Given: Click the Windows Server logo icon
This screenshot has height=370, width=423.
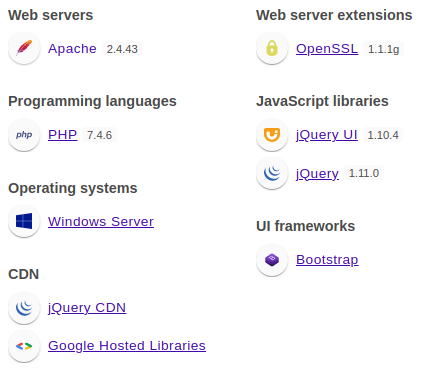Looking at the screenshot, I should pyautogui.click(x=24, y=221).
